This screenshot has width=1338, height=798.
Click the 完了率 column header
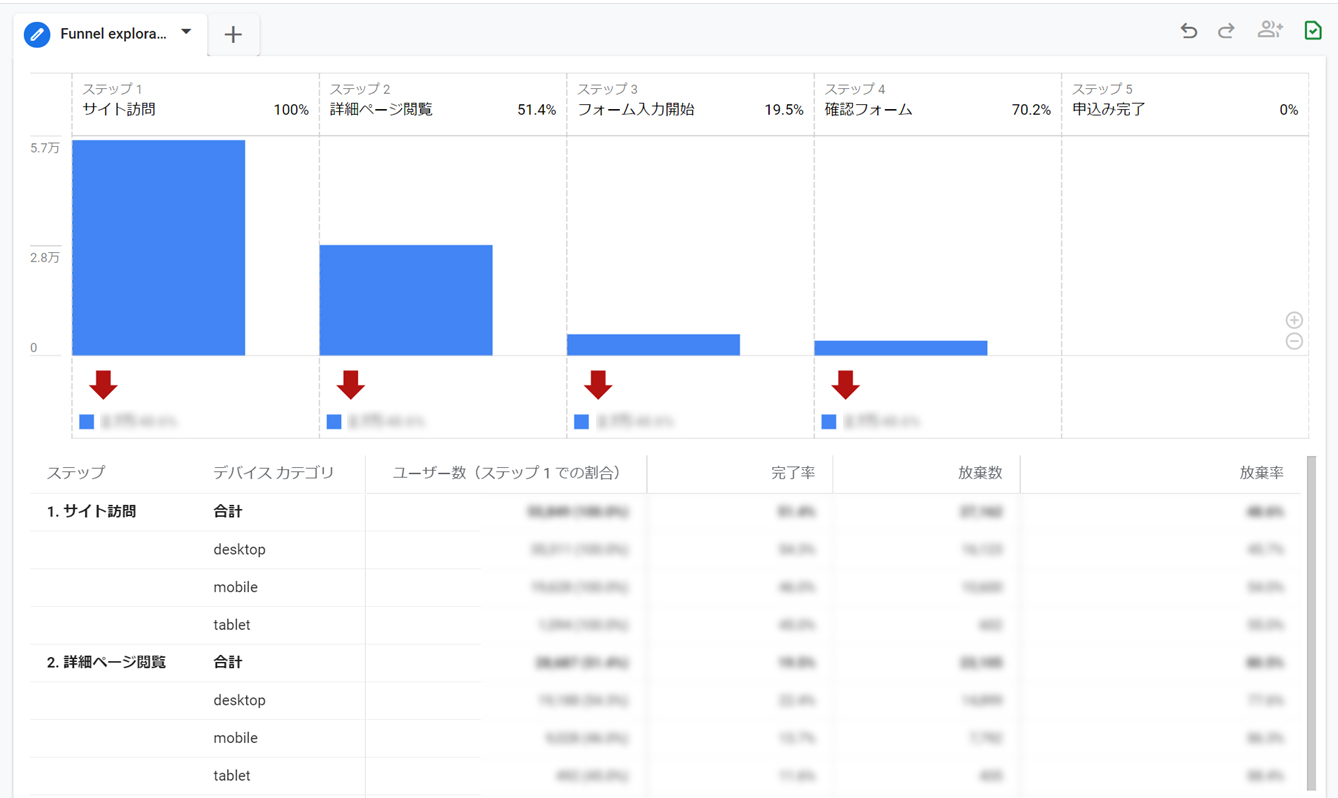coord(793,473)
